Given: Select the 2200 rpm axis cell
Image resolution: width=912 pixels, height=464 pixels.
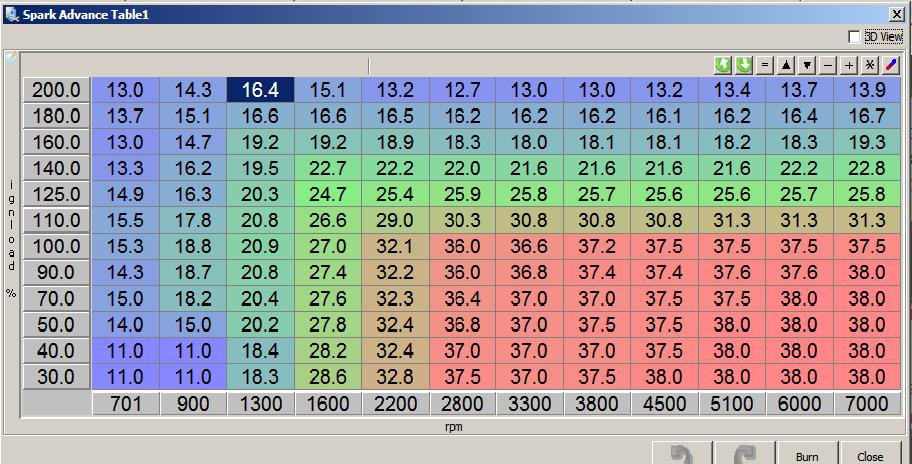Looking at the screenshot, I should pos(395,404).
